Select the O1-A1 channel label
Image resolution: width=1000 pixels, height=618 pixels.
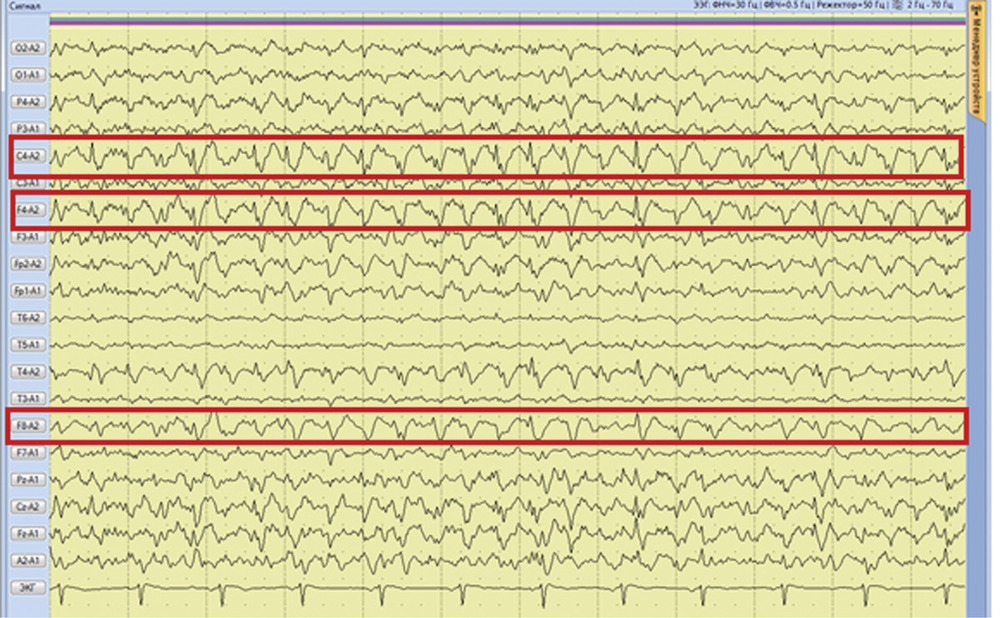26,75
